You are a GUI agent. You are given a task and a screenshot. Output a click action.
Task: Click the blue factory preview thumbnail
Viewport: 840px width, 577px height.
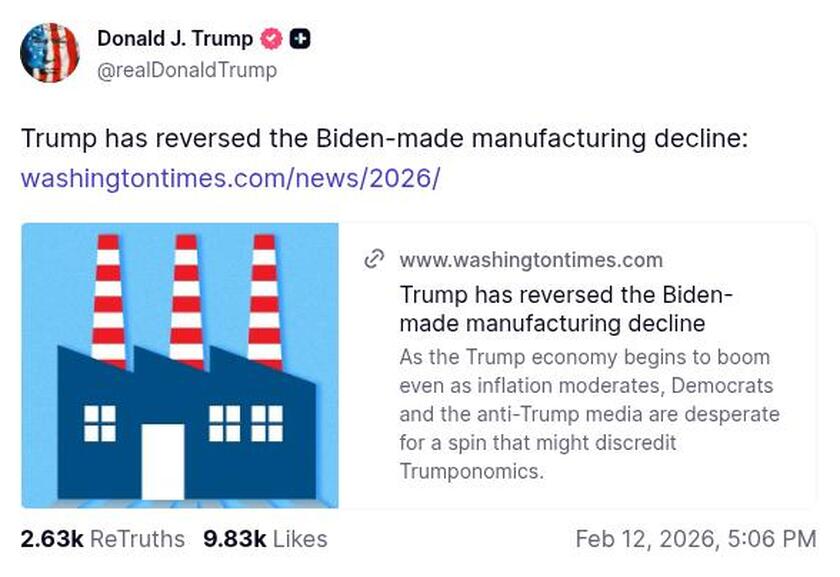180,365
